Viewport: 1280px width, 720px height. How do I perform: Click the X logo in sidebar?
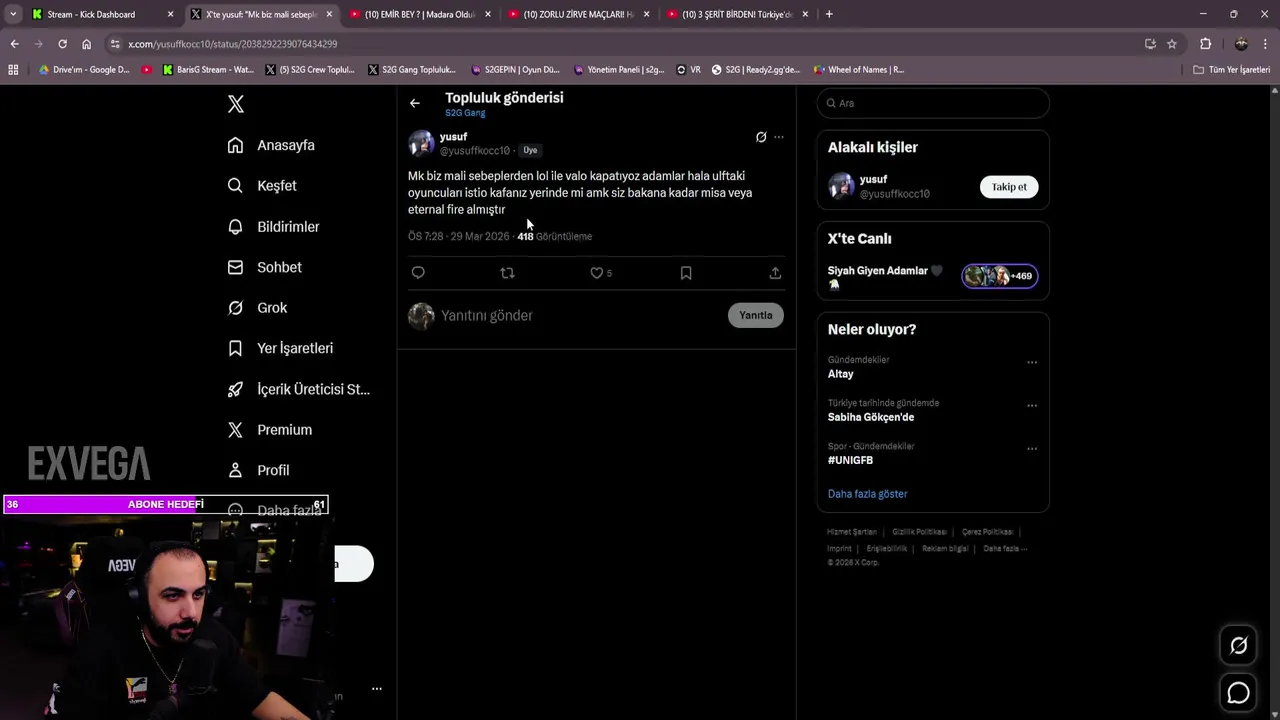coord(236,104)
